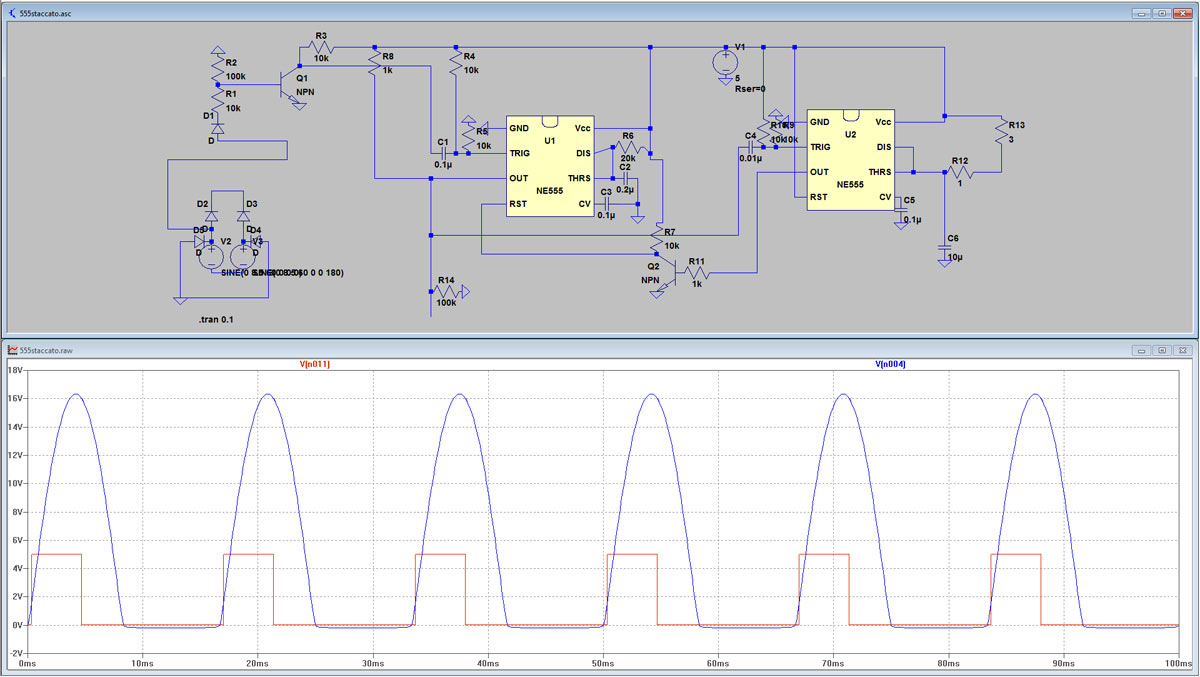Select the Q1 NPN transistor symbol
This screenshot has height=677, width=1200.
[x=290, y=82]
